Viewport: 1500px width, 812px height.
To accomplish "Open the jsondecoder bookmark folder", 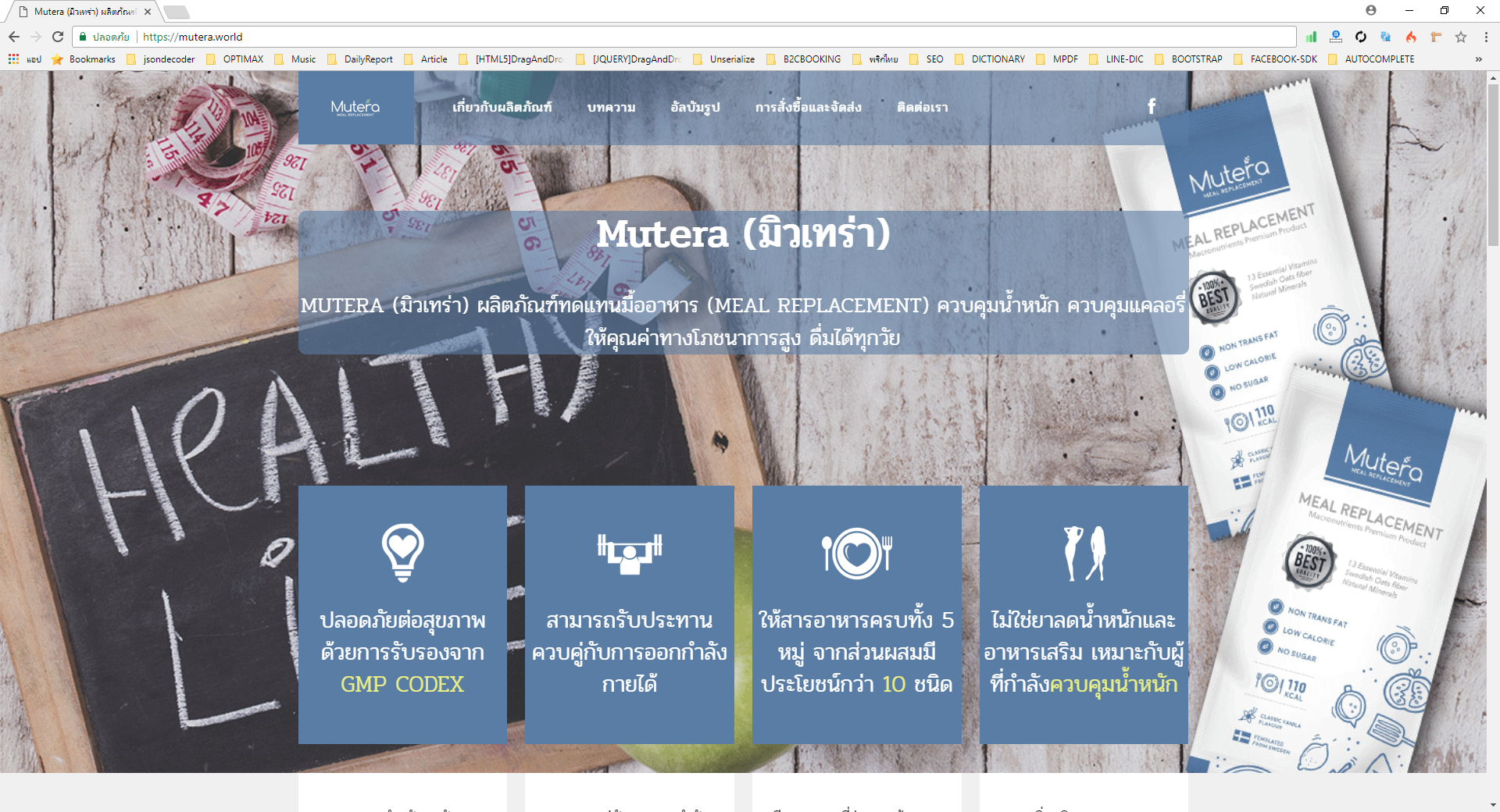I will pos(160,59).
